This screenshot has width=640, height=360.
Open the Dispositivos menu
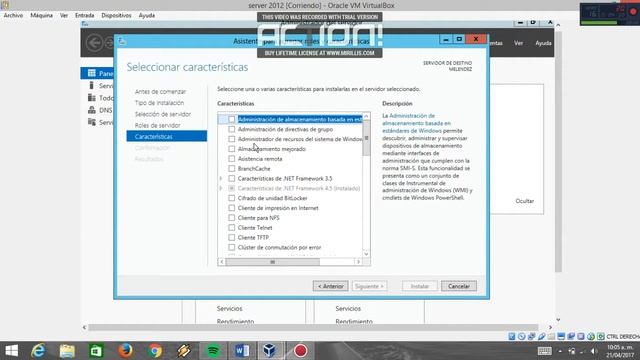tap(116, 15)
